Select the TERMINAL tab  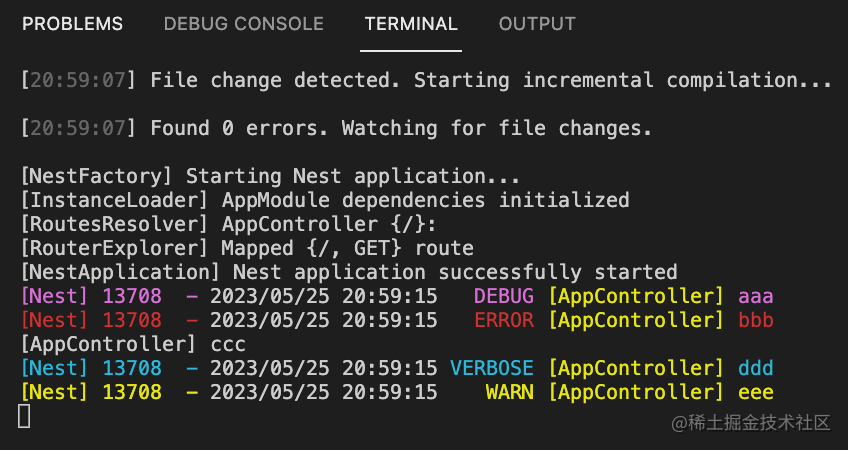[x=411, y=24]
